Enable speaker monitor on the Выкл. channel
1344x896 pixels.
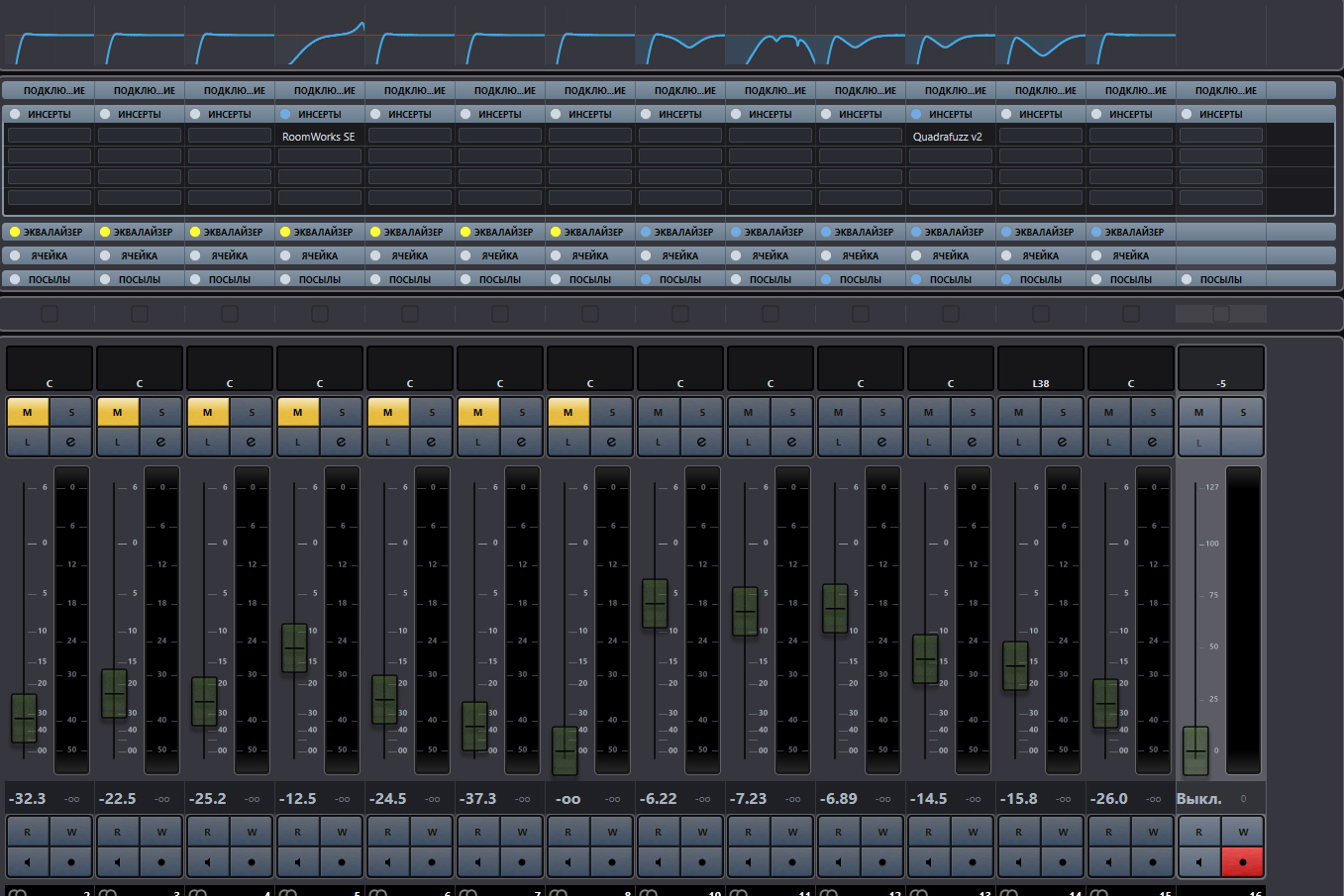[x=1199, y=862]
